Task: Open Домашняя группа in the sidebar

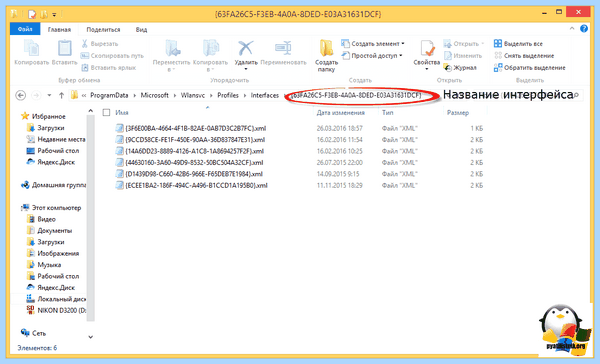Action: [x=54, y=185]
